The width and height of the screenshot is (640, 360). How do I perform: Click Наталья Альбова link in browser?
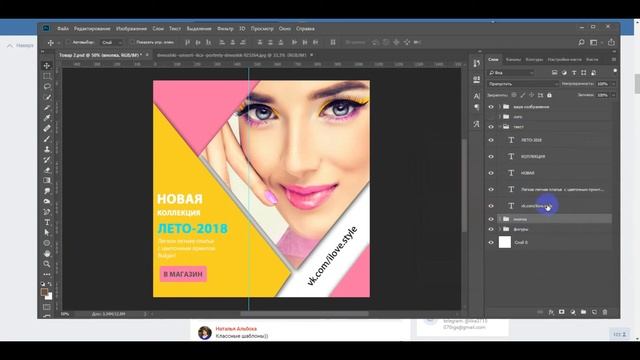(236, 329)
